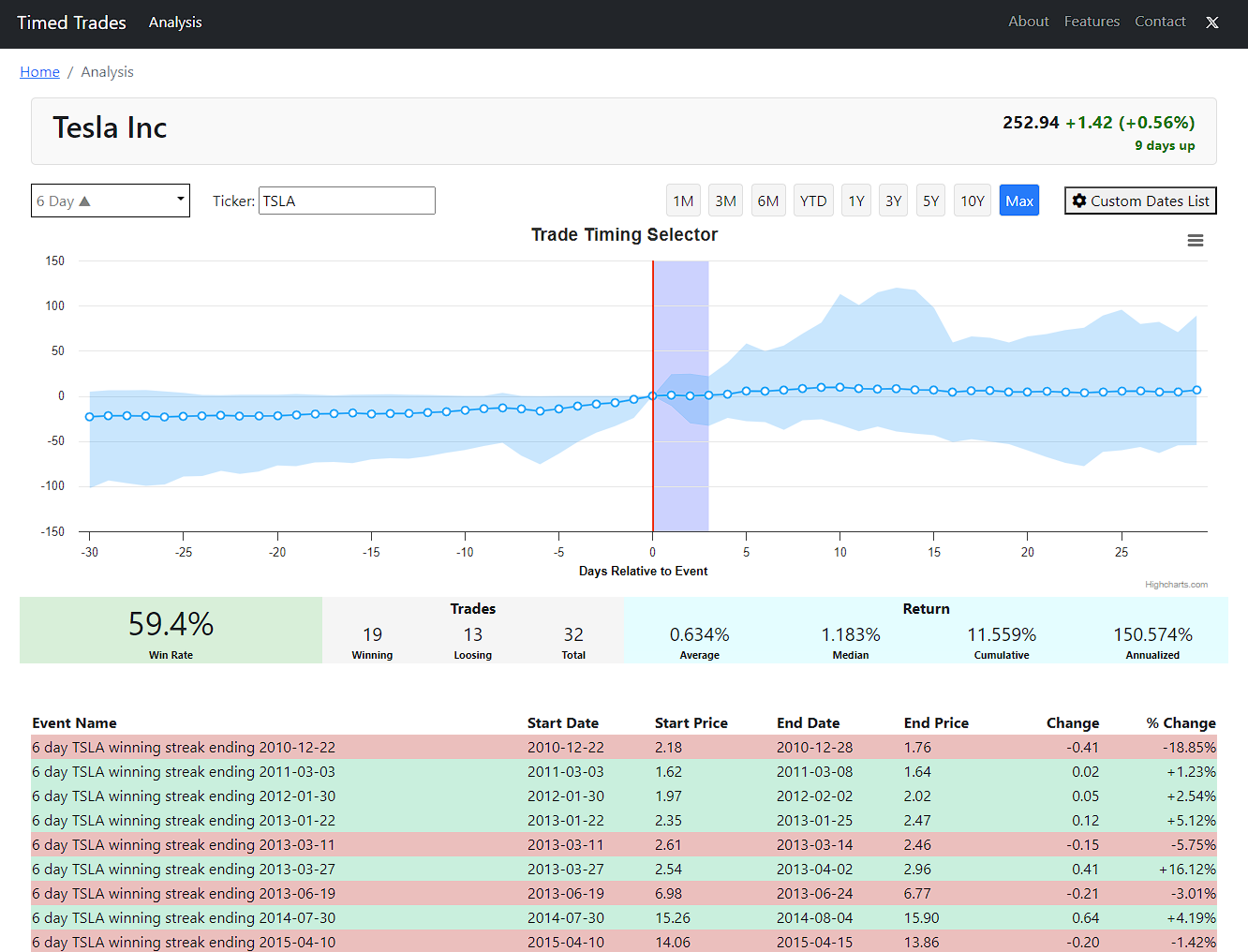Click the '9 days up' indicator
1248x952 pixels.
[x=1165, y=145]
